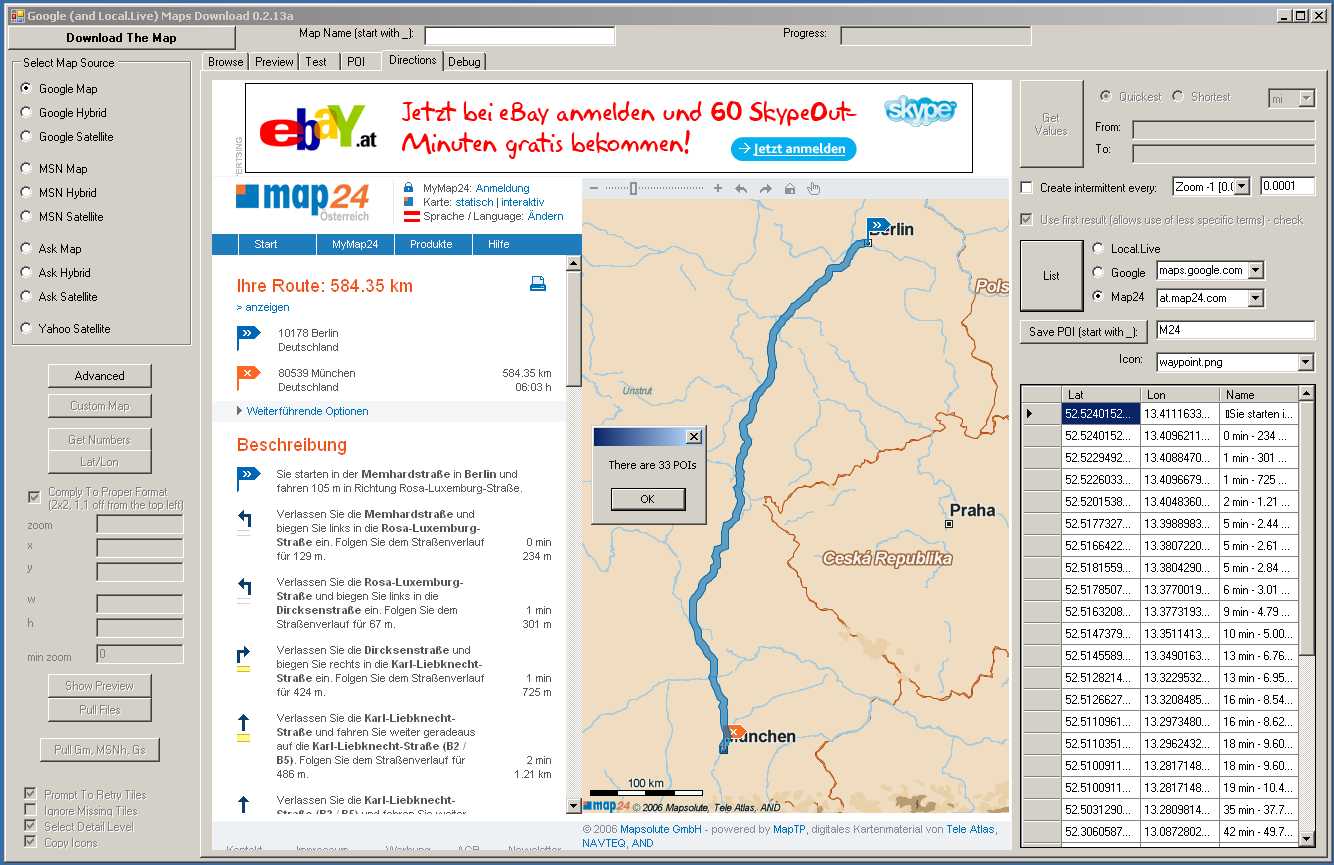Screen dimensions: 1334x865
Task: Choose Local.Live directions provider
Action: (x=1098, y=248)
